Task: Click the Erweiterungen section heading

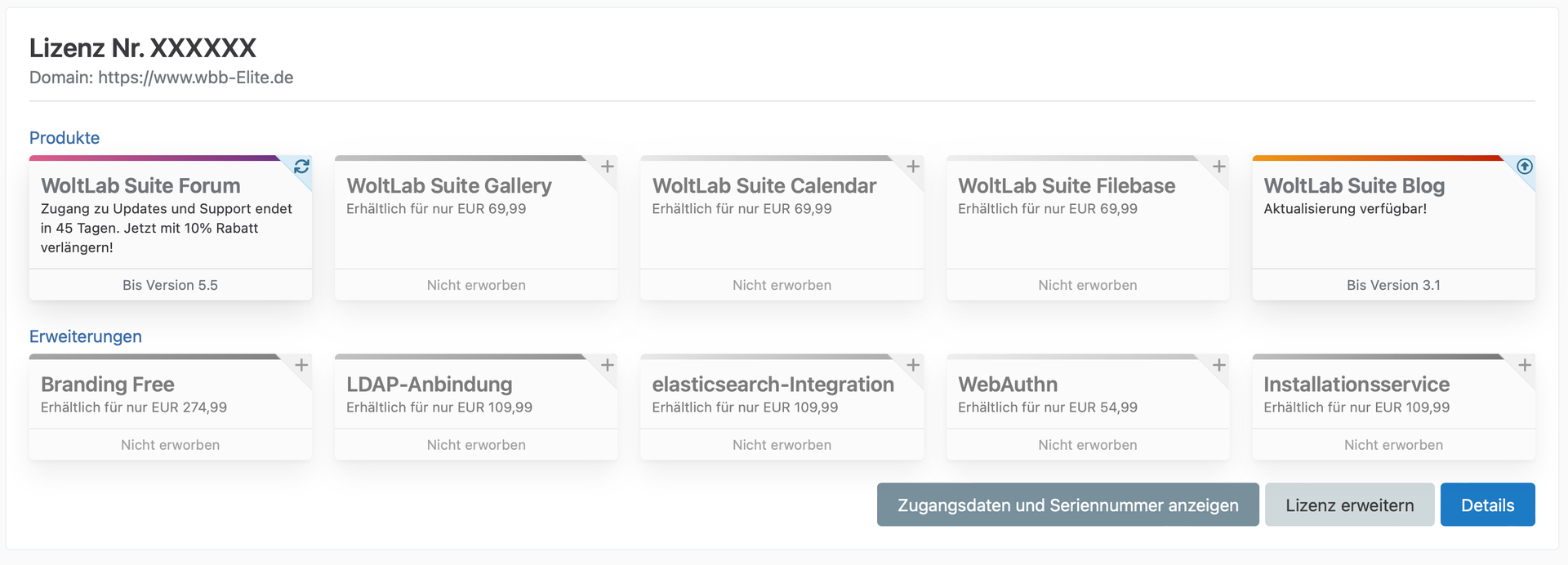Action: (x=86, y=336)
